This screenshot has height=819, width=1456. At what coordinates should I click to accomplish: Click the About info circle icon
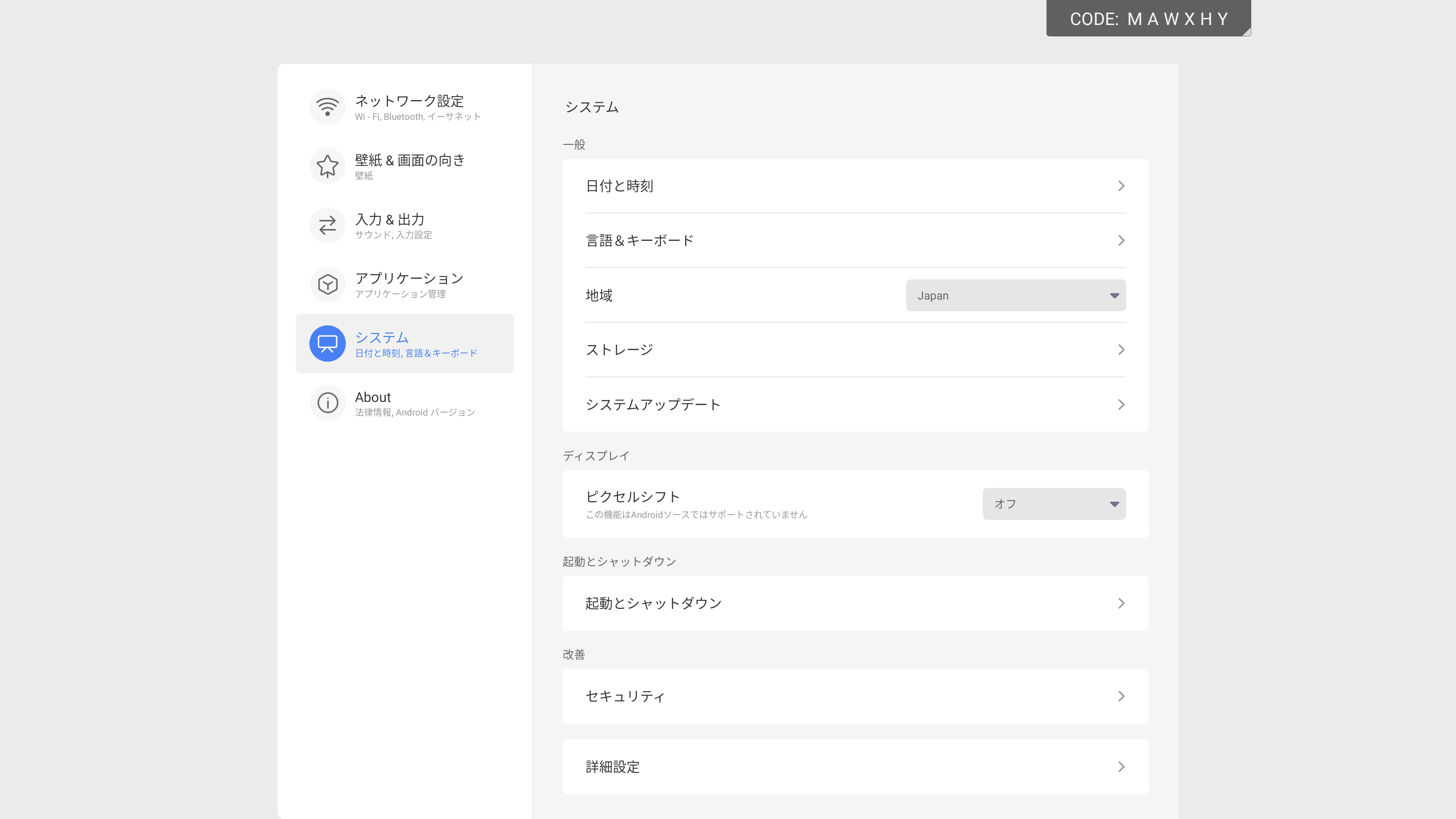point(327,403)
